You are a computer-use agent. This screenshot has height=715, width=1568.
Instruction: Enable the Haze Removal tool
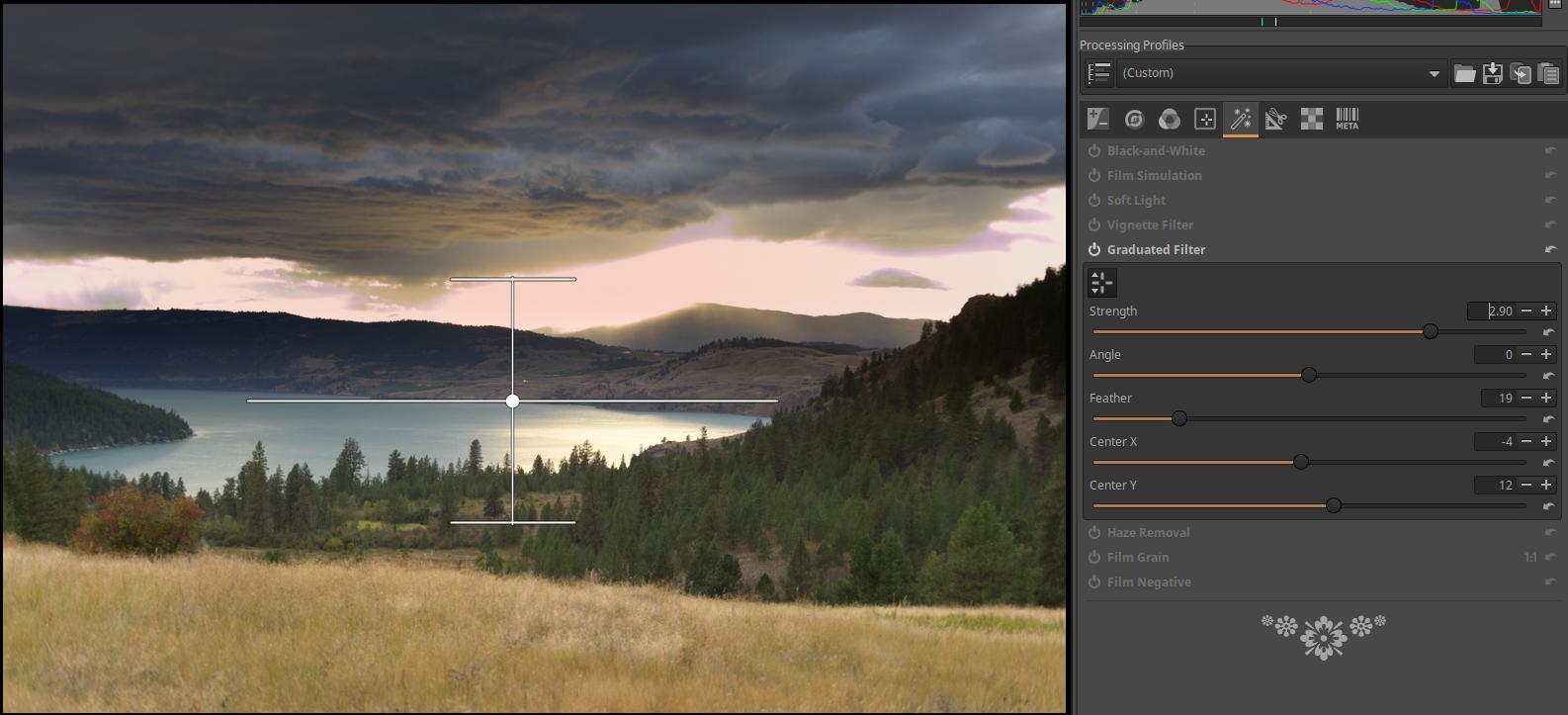[1094, 533]
